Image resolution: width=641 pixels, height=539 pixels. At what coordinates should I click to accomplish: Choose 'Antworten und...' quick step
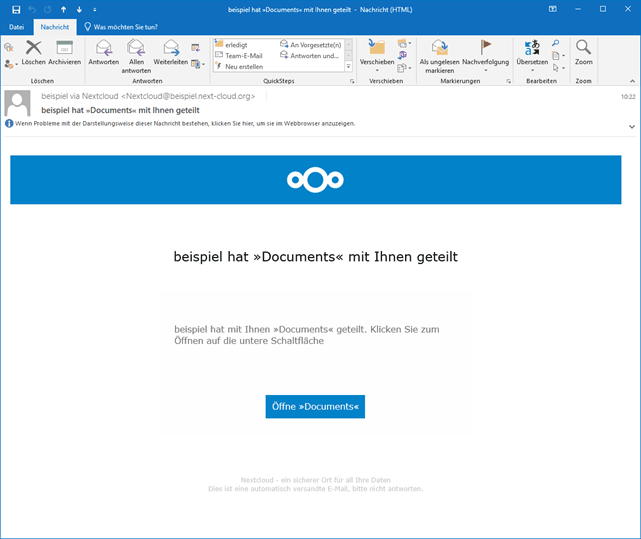309,56
